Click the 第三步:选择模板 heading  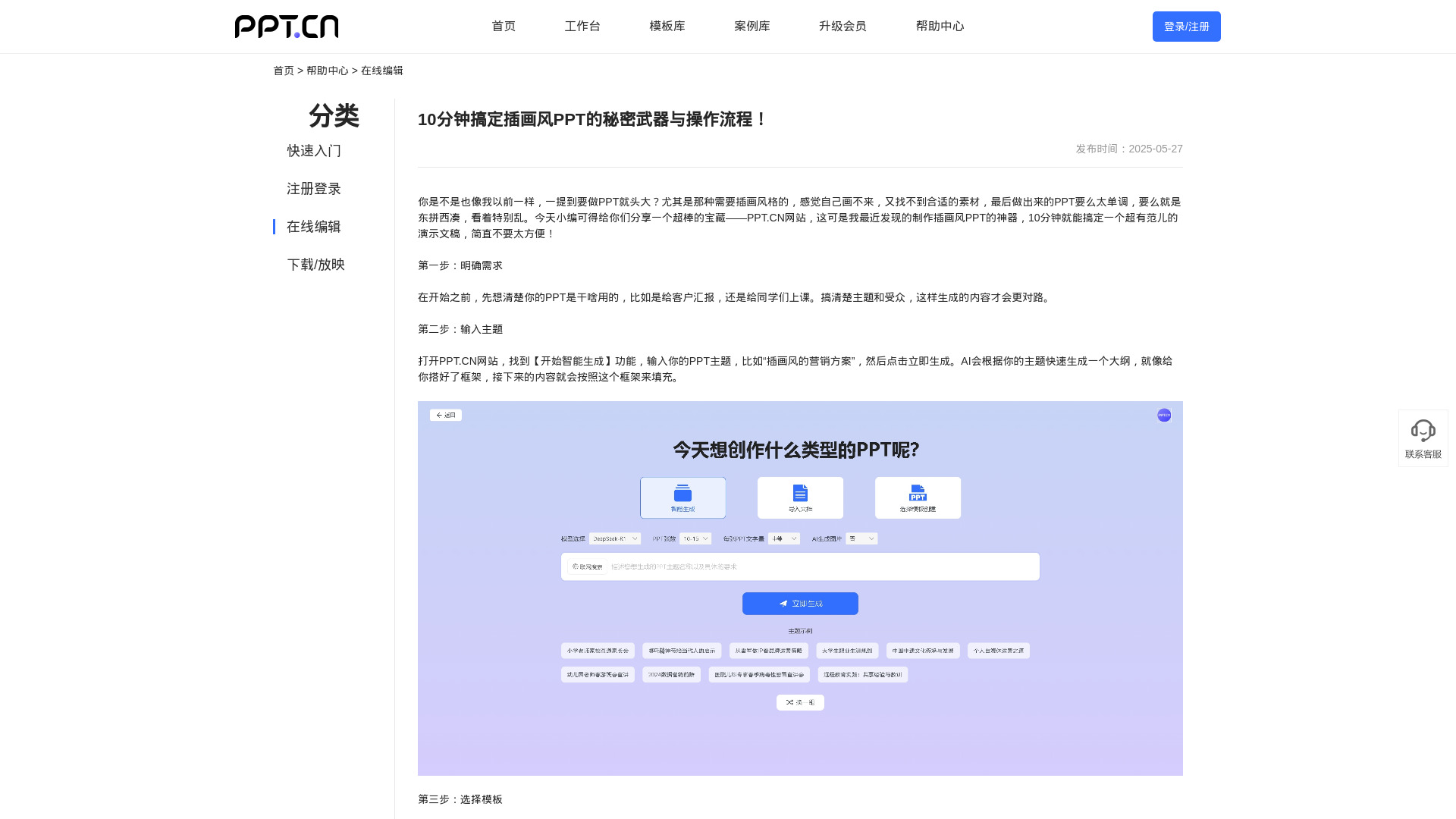(460, 799)
